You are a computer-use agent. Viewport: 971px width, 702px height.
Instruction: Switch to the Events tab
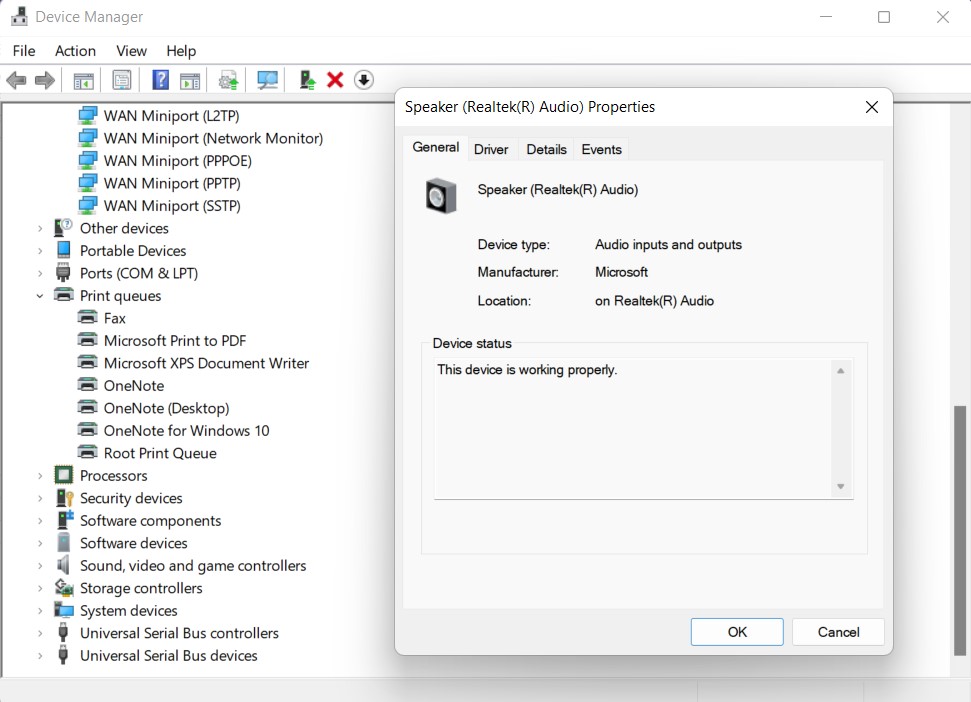click(601, 148)
